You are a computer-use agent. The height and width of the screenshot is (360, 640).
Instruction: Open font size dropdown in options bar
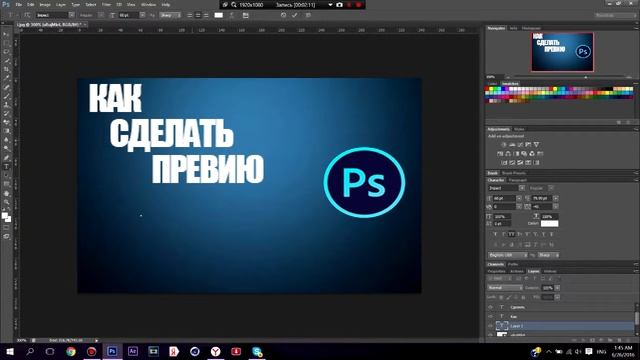point(142,15)
